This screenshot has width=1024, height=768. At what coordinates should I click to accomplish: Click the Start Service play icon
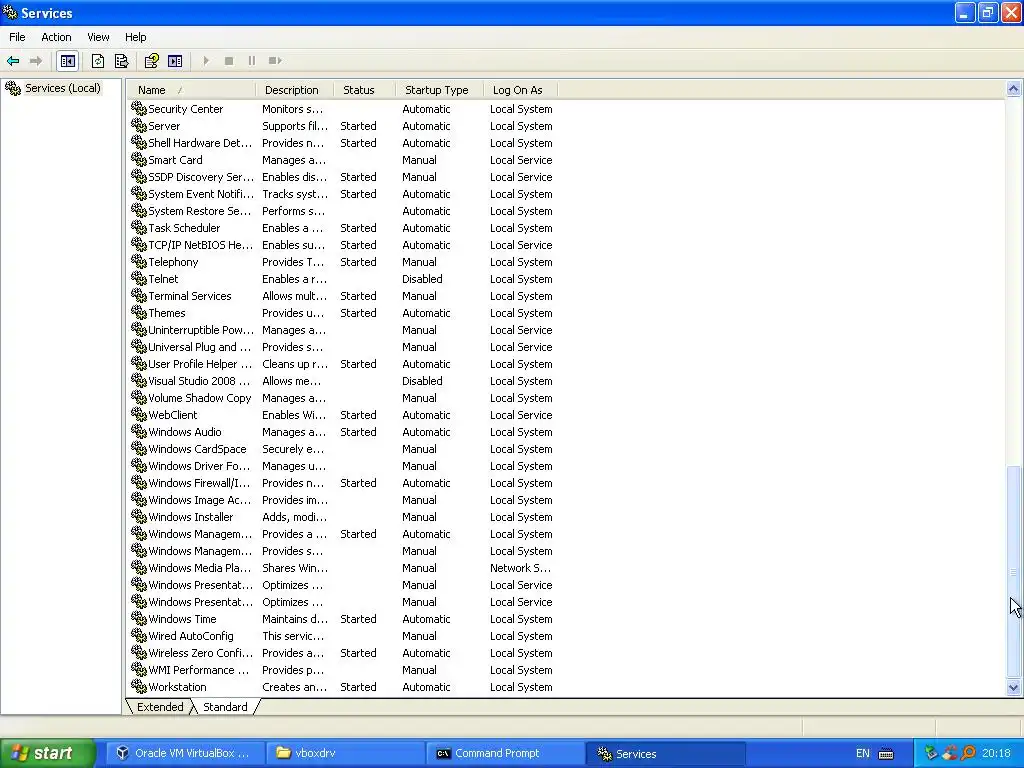[206, 61]
